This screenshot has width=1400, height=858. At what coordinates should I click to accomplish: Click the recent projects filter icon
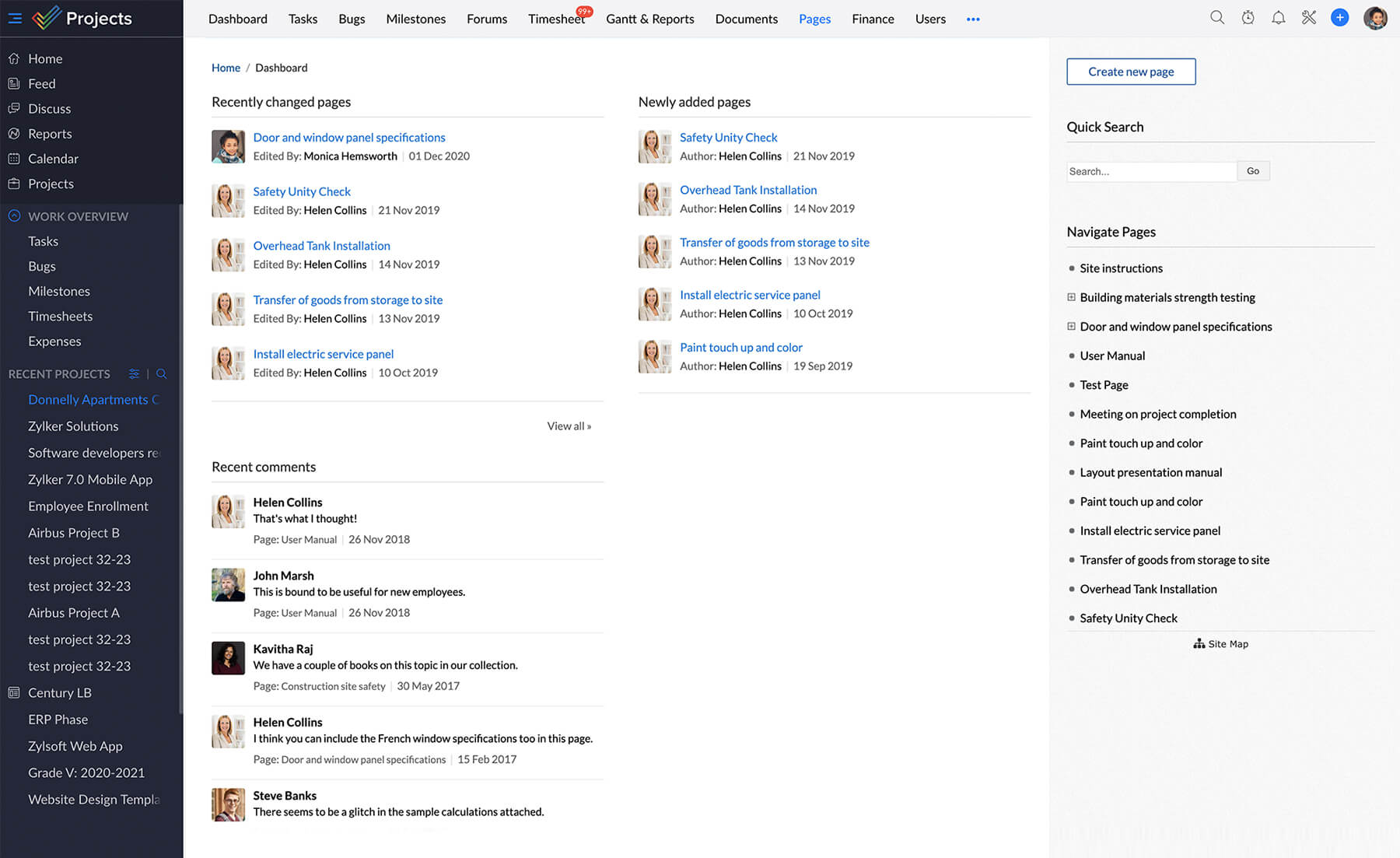click(x=134, y=374)
